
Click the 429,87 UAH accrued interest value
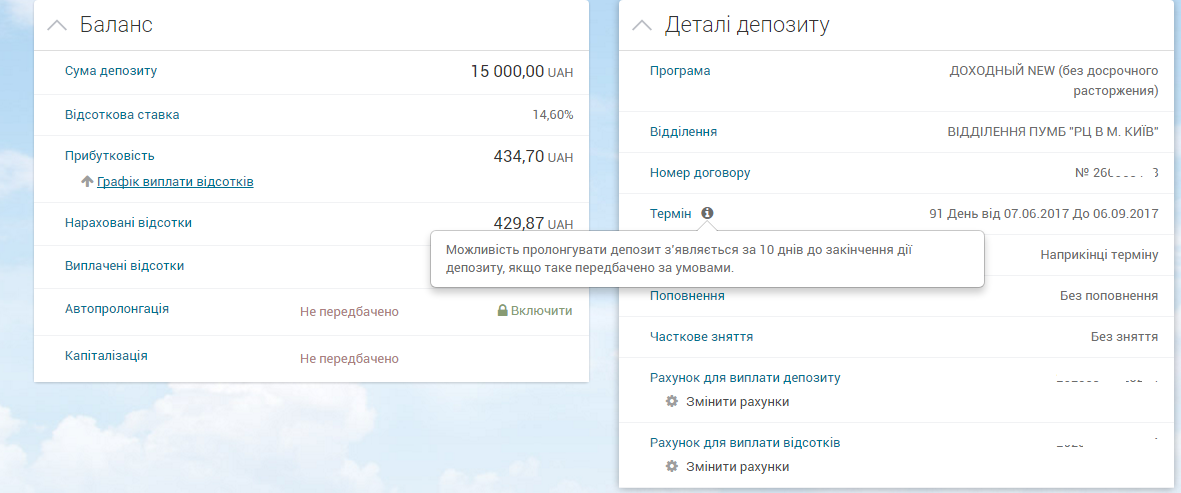coord(533,224)
